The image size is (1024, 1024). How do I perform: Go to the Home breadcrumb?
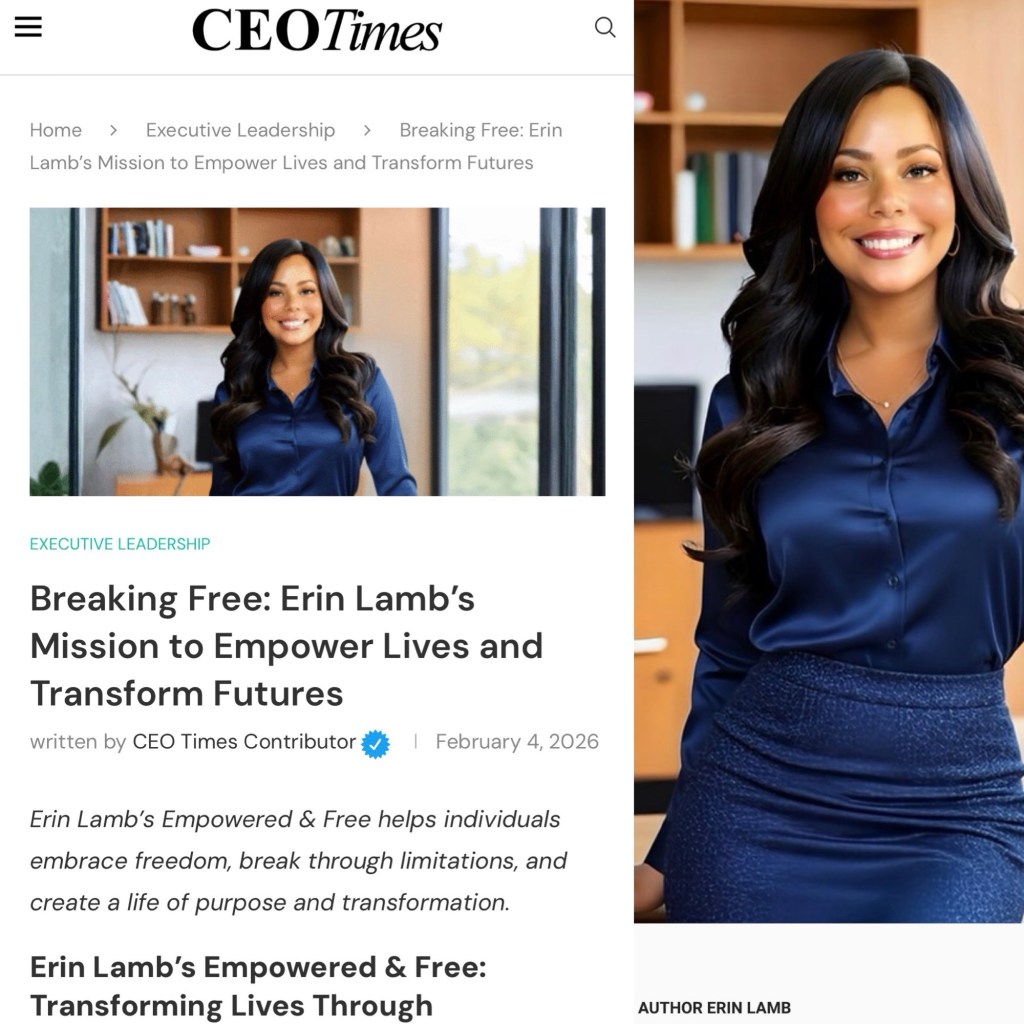click(x=56, y=130)
